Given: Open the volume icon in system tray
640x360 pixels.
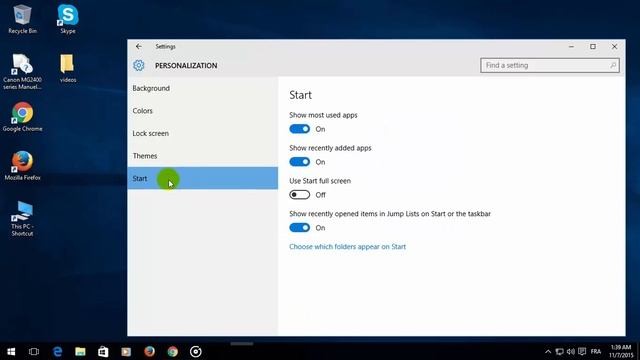Looking at the screenshot, I should [571, 351].
